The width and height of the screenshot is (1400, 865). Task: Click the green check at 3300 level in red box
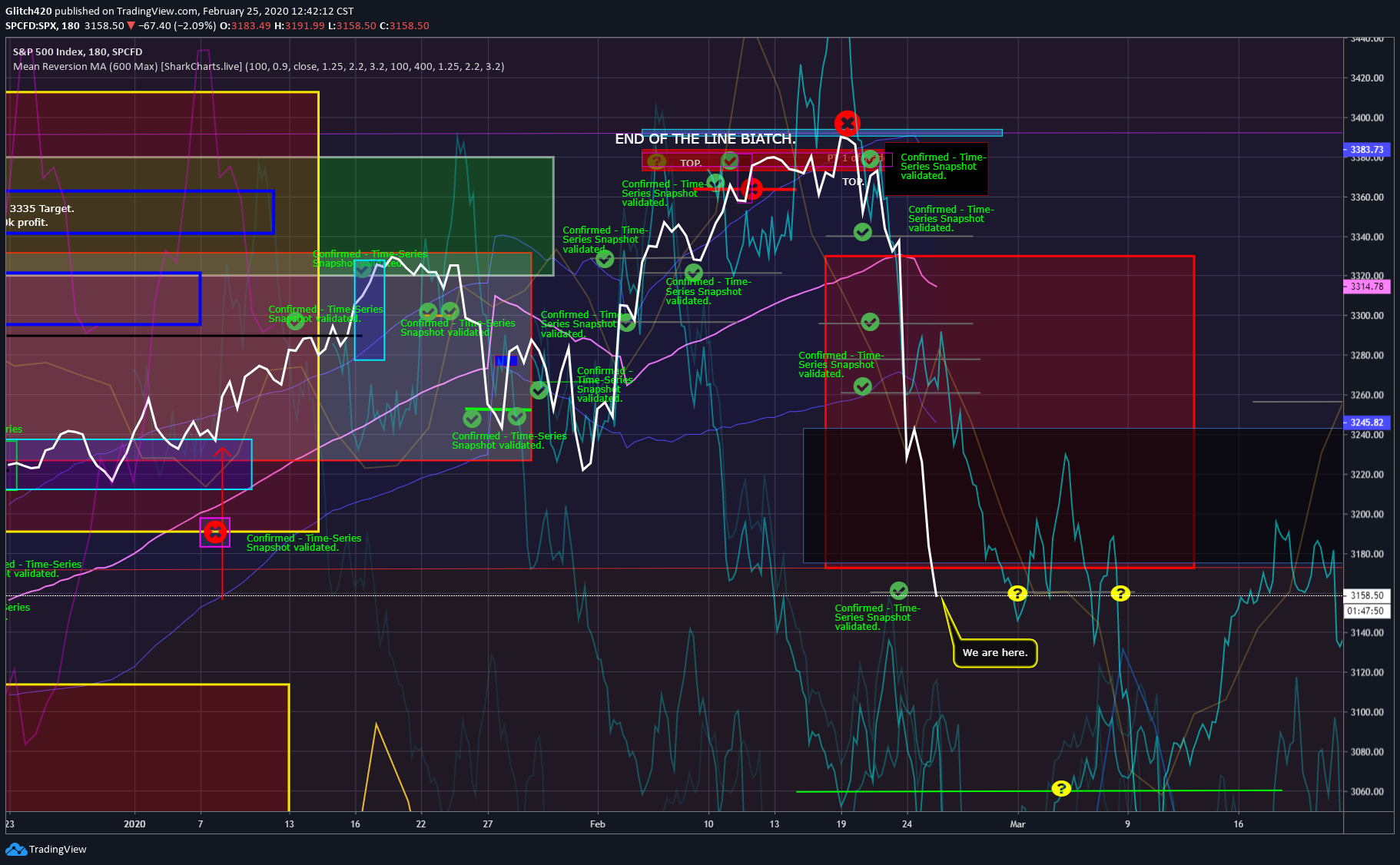coord(870,322)
